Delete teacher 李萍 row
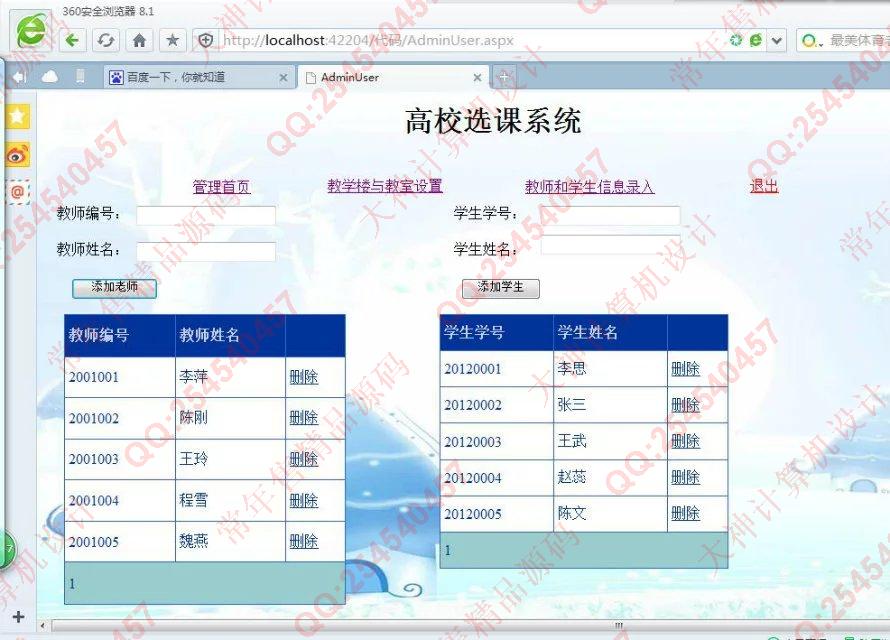Viewport: 890px width, 640px height. [304, 377]
